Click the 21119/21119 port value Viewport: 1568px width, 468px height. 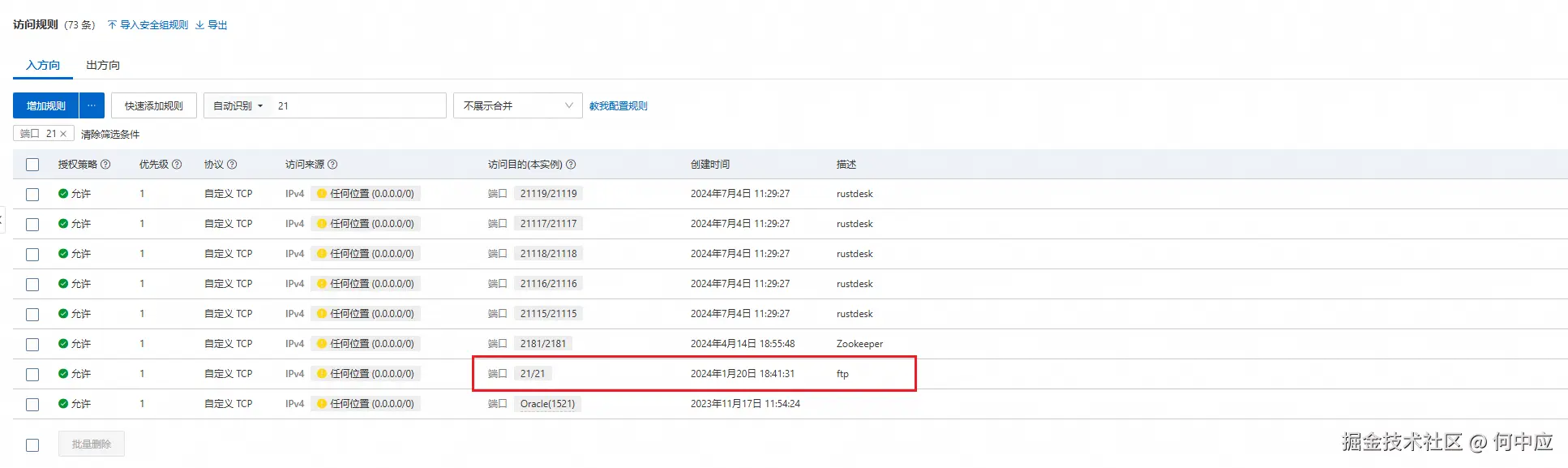(x=549, y=194)
